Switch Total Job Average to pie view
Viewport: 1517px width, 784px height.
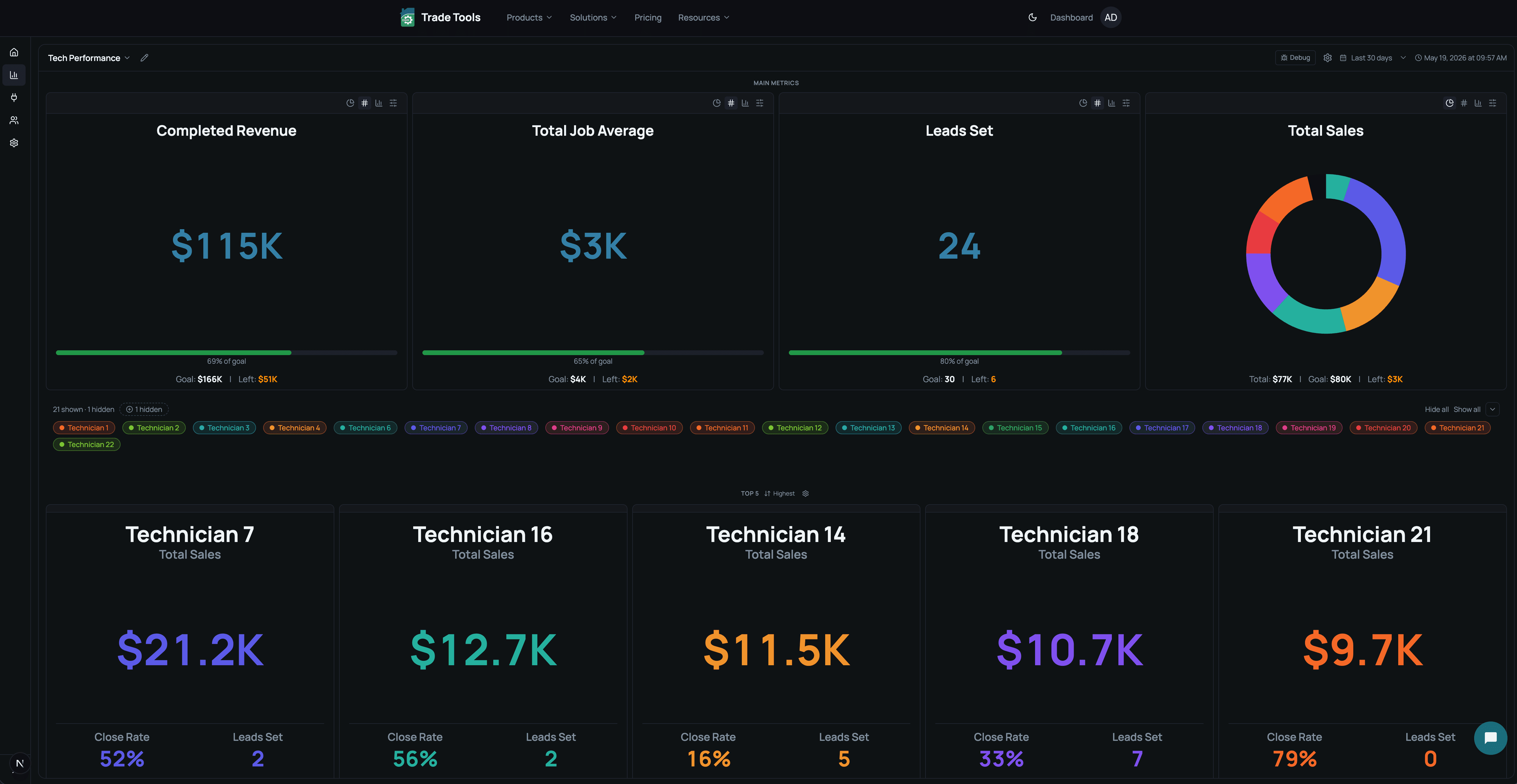click(717, 103)
